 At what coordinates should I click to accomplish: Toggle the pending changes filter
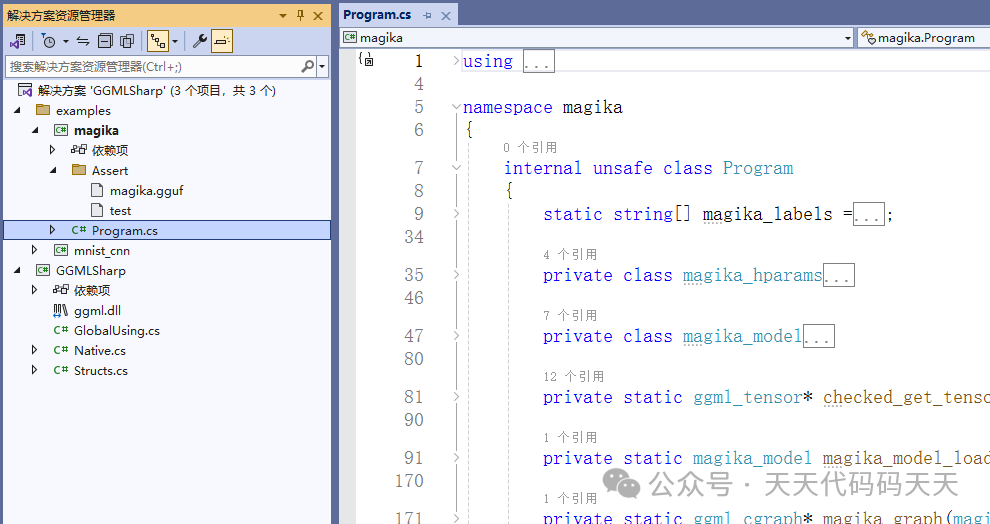pyautogui.click(x=49, y=42)
